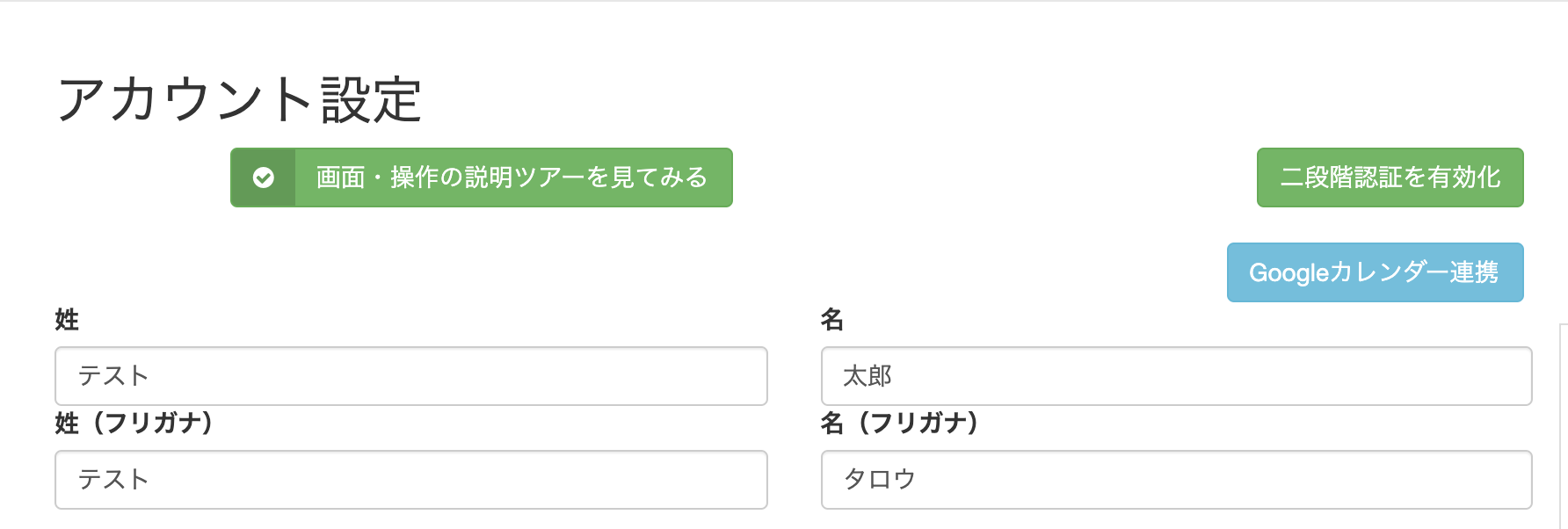Place cursor on 太郎 text in 名 field

tap(867, 376)
